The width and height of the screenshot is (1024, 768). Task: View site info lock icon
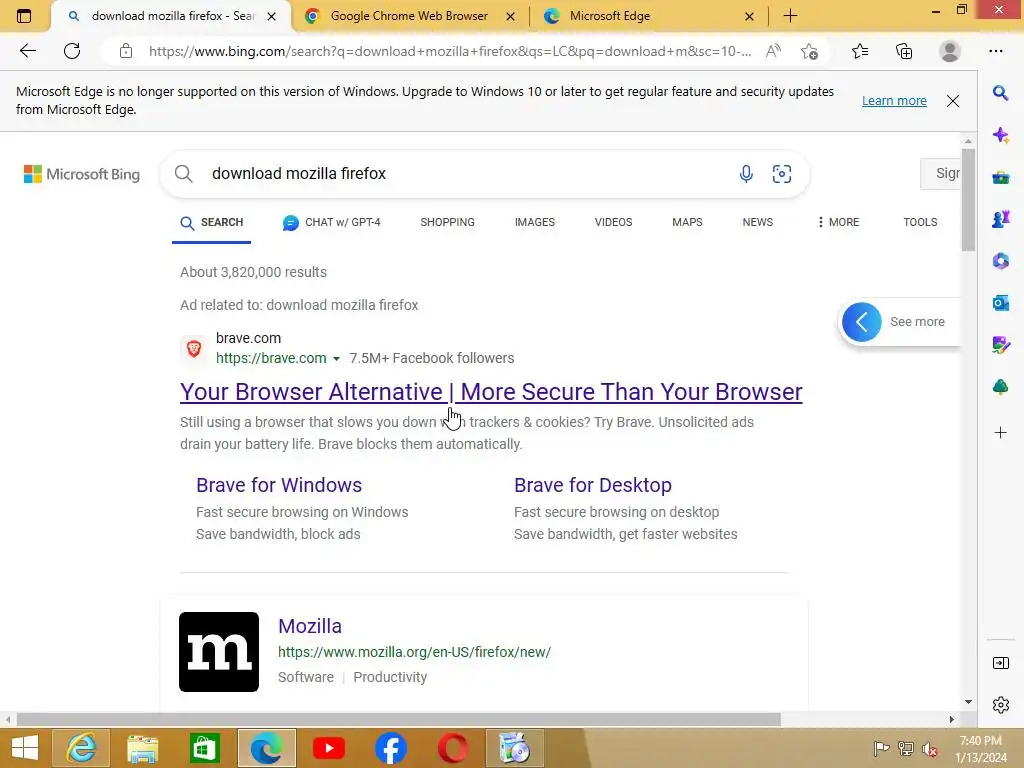126,51
